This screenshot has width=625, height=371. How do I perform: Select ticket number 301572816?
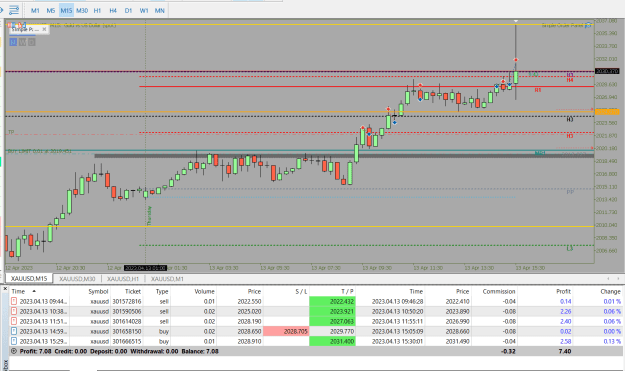point(127,301)
